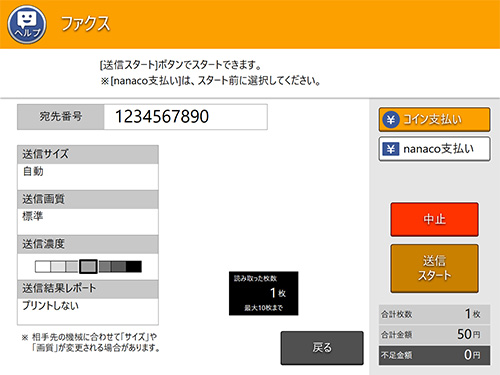
Task: Select the コイン支払い payment button
Action: tap(434, 119)
